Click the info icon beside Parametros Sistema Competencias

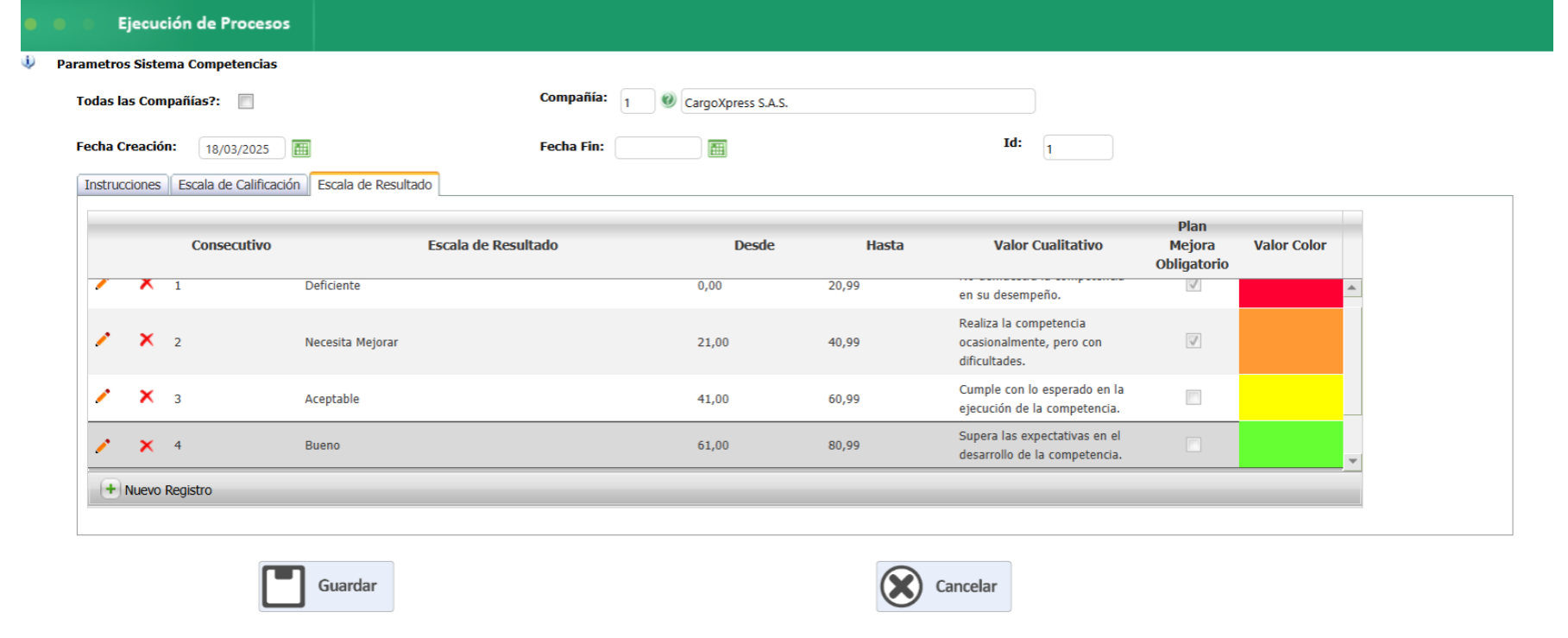[x=29, y=63]
